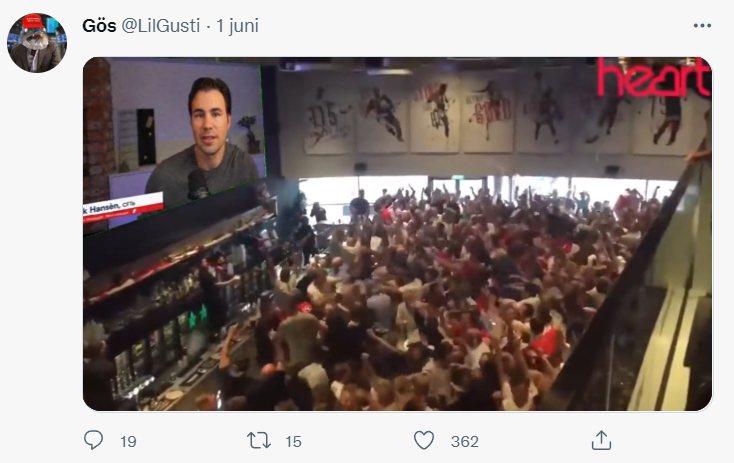Like the tweet with the heart icon
This screenshot has width=734, height=463.
pyautogui.click(x=424, y=441)
